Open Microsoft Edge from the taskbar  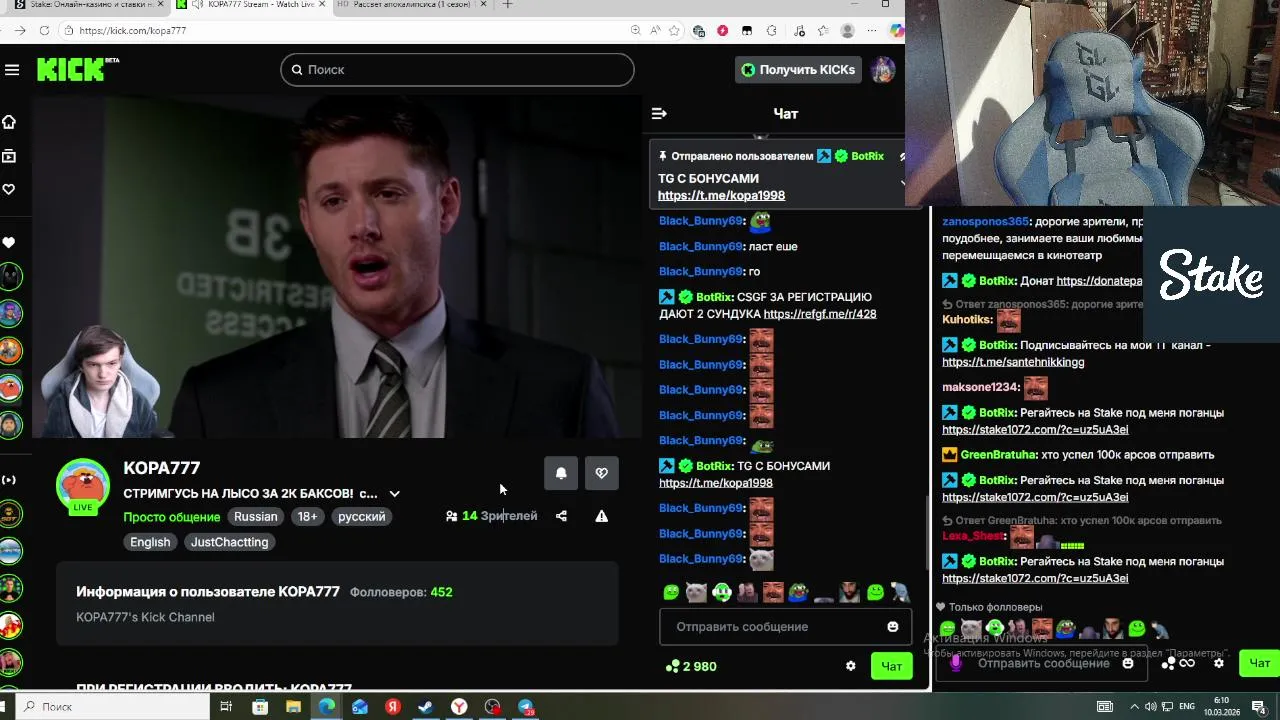click(x=326, y=707)
